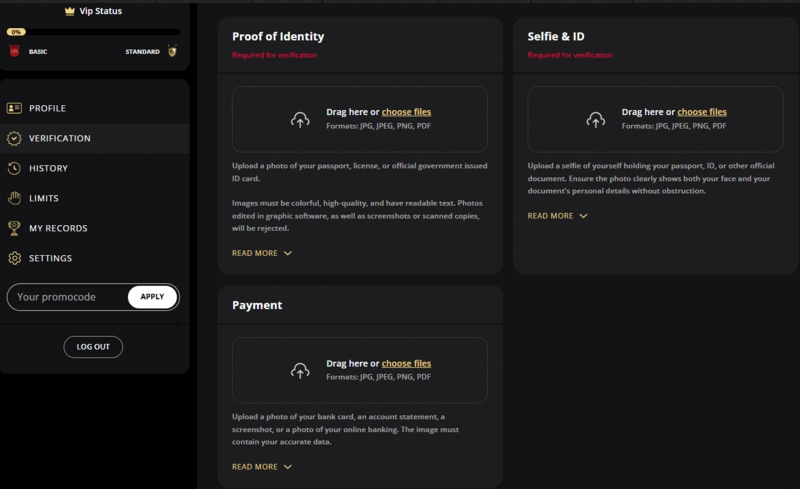Focus the Your promocode input field

pyautogui.click(x=66, y=297)
